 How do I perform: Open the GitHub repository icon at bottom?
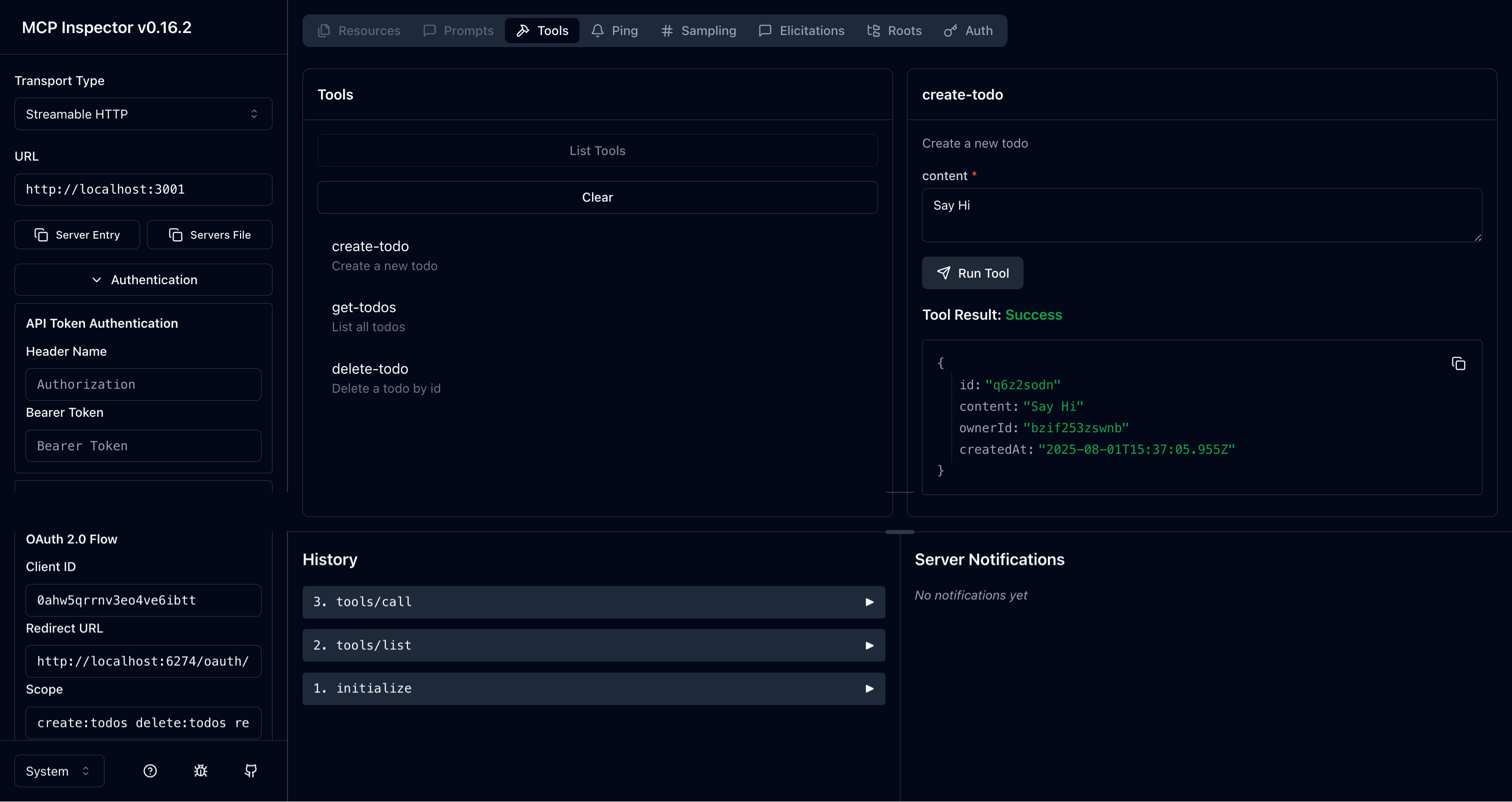[x=250, y=771]
